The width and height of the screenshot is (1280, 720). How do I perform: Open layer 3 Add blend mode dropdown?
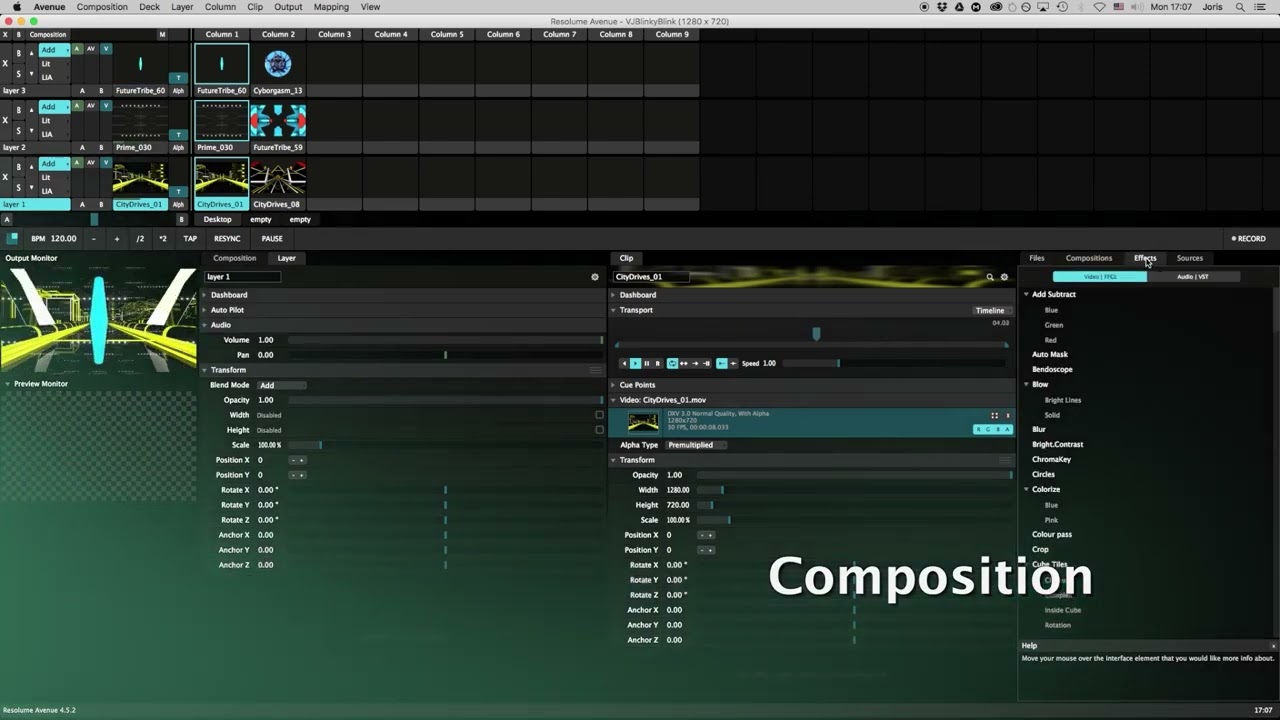(x=54, y=50)
